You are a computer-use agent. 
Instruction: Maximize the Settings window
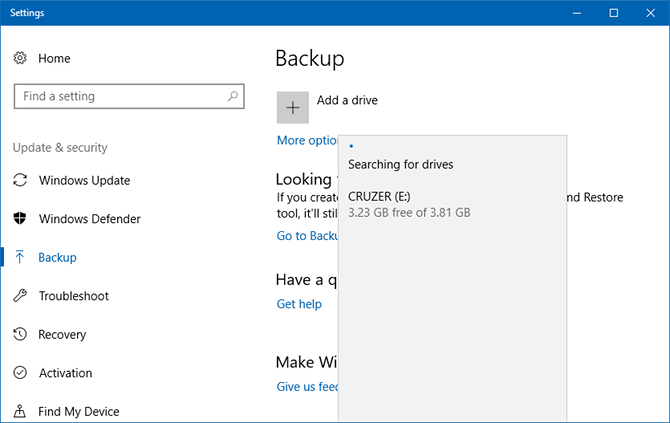pyautogui.click(x=613, y=13)
